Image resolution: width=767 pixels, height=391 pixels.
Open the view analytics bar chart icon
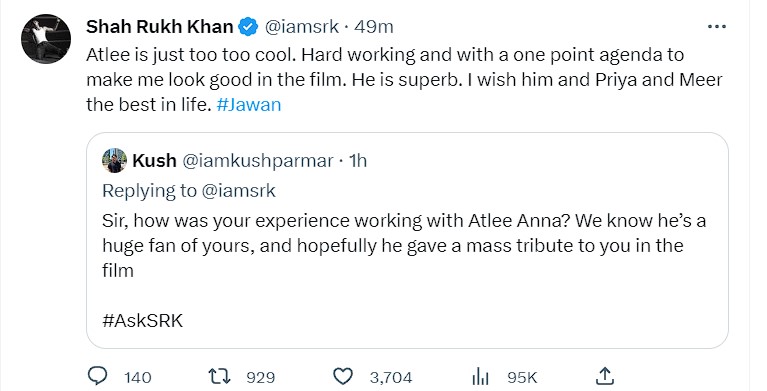[480, 377]
